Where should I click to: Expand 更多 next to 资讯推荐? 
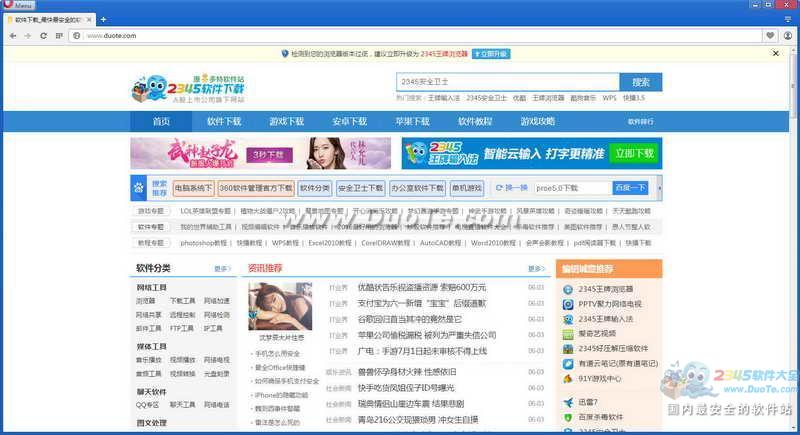coord(536,268)
